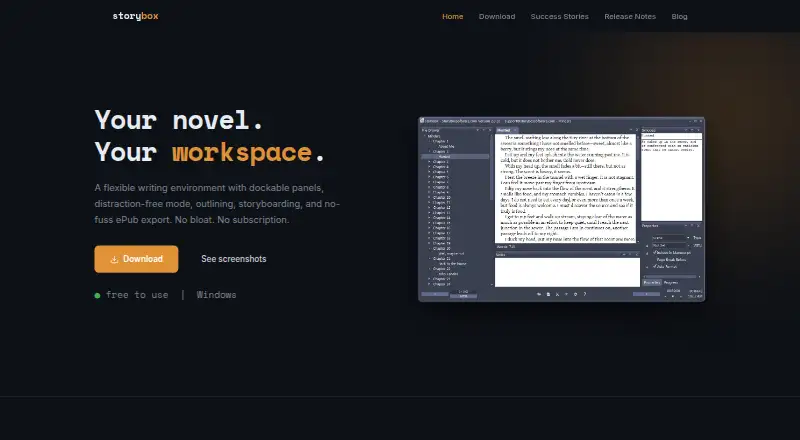Click the orange "workspace" headline word
This screenshot has height=440, width=800.
point(242,152)
